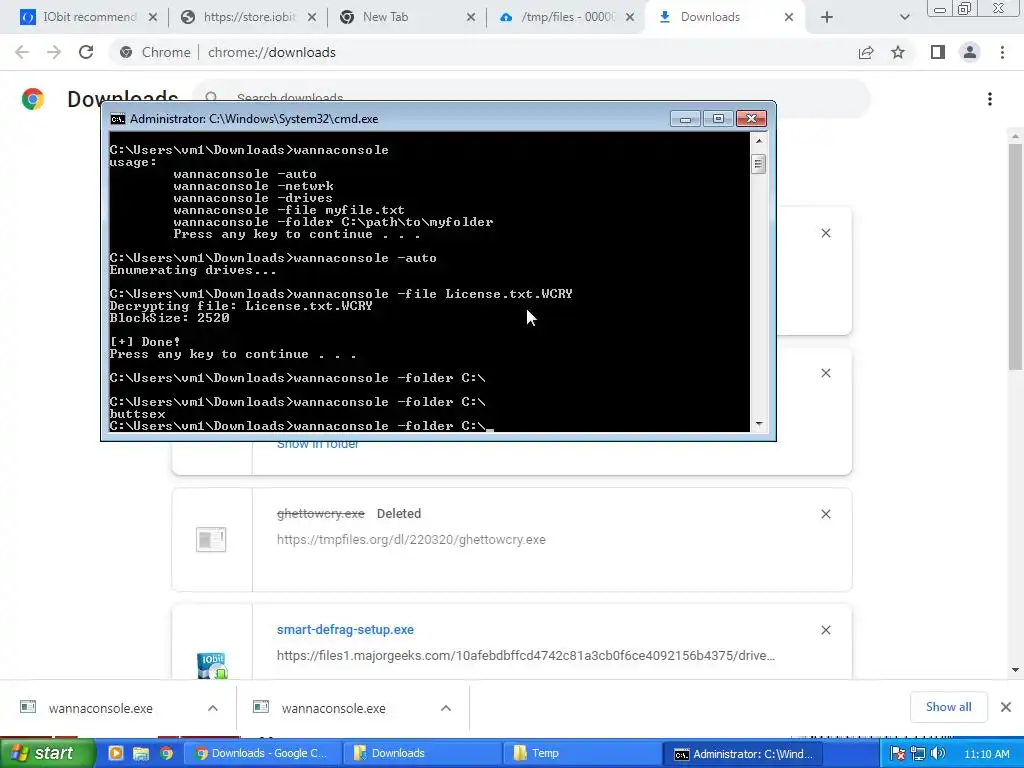This screenshot has height=768, width=1024.
Task: Switch to Temp folder taskbar button
Action: tap(583, 753)
